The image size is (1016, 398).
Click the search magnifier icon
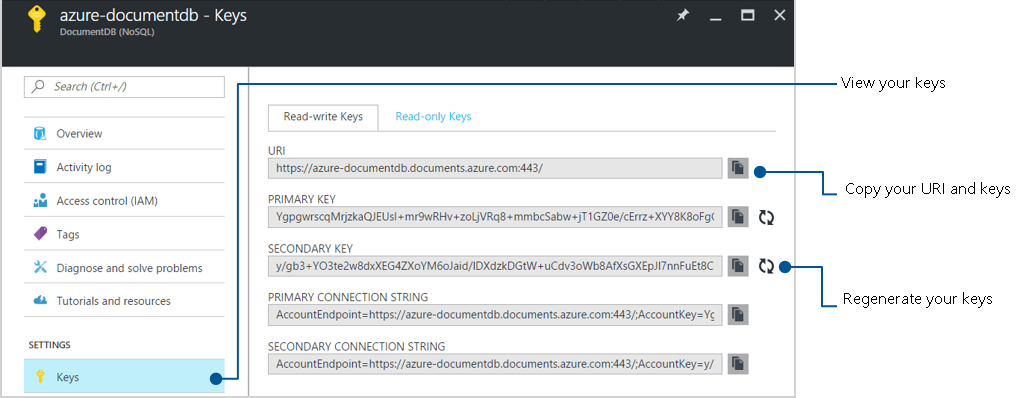point(39,86)
